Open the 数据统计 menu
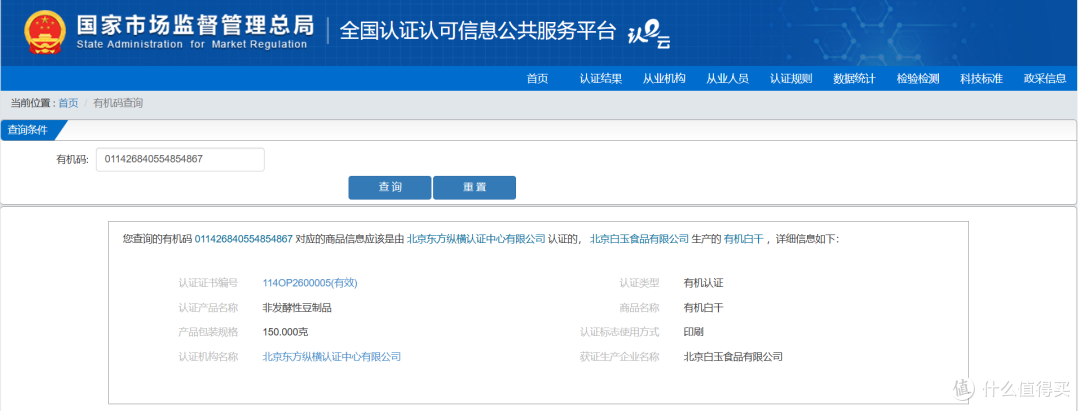The width and height of the screenshot is (1080, 411). click(854, 78)
